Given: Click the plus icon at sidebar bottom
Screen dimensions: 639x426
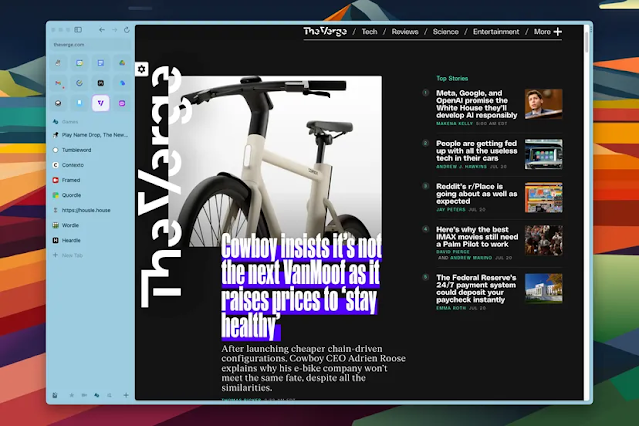Looking at the screenshot, I should pos(126,395).
